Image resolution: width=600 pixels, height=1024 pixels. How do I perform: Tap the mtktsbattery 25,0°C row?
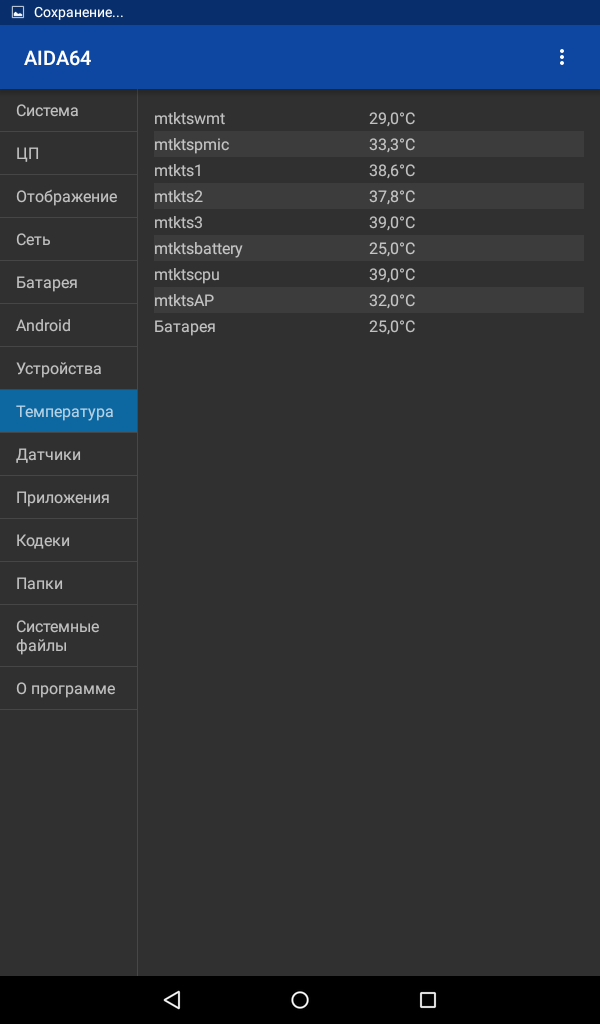369,248
